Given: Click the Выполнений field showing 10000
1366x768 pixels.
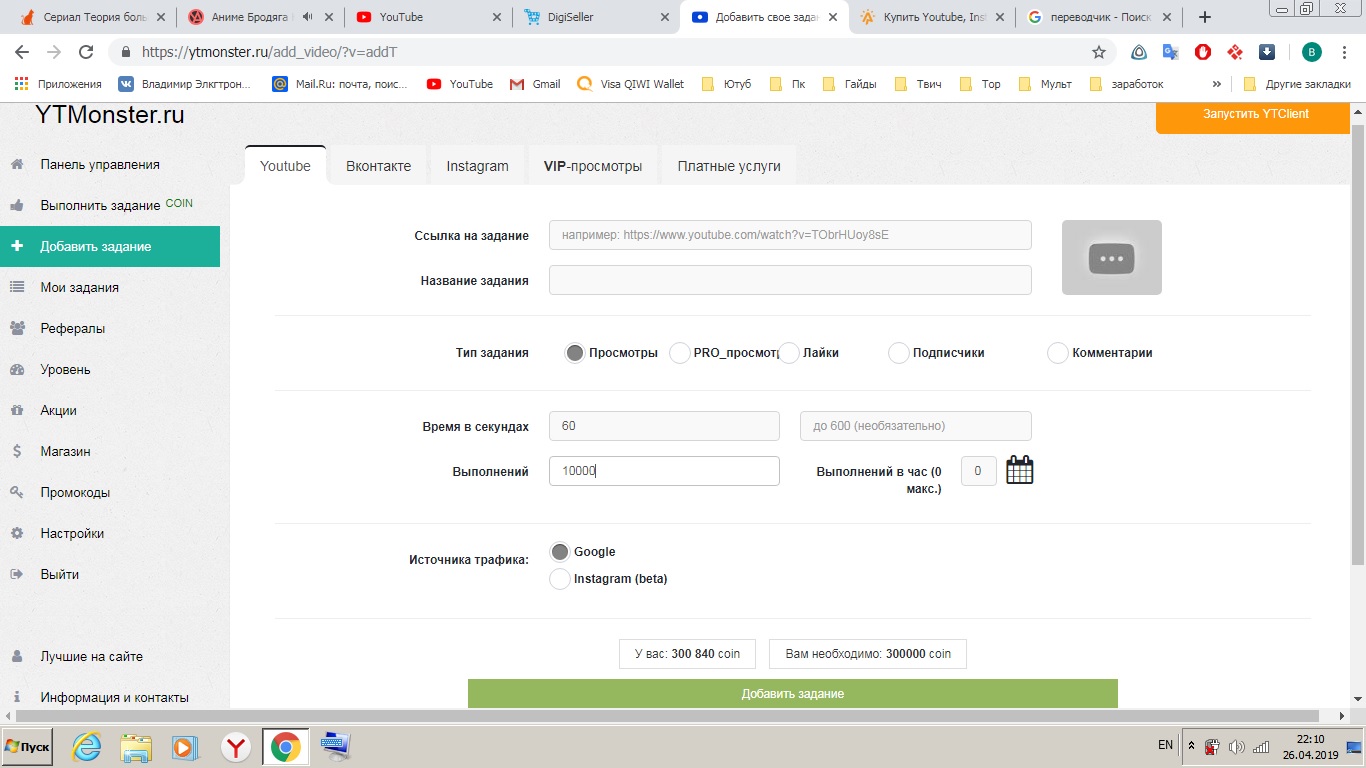Looking at the screenshot, I should [x=664, y=471].
